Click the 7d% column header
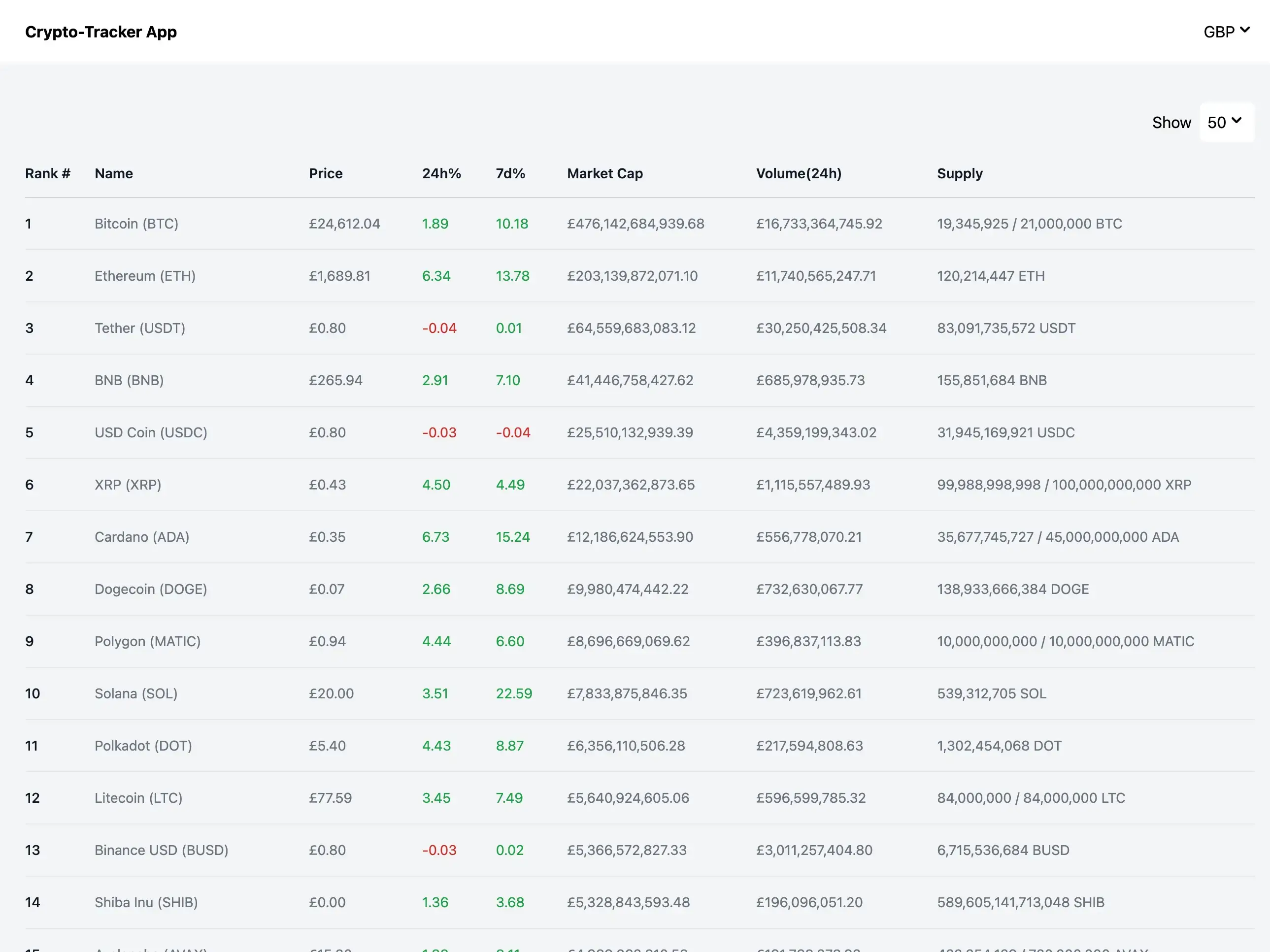1270x952 pixels. 510,173
